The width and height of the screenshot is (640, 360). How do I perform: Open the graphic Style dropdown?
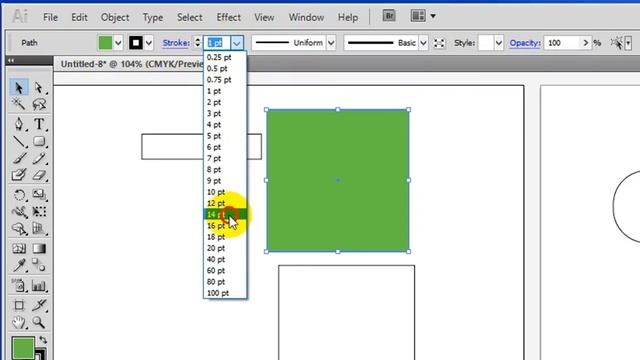[498, 42]
